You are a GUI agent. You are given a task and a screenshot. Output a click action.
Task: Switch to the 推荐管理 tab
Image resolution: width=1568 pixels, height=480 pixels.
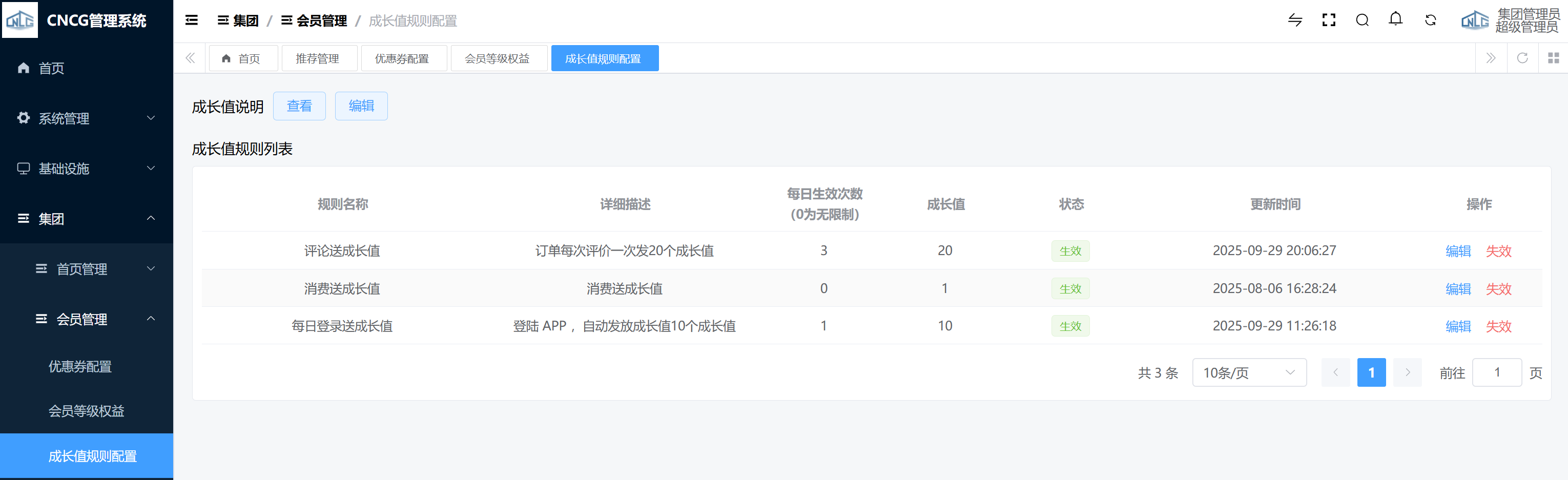[317, 58]
